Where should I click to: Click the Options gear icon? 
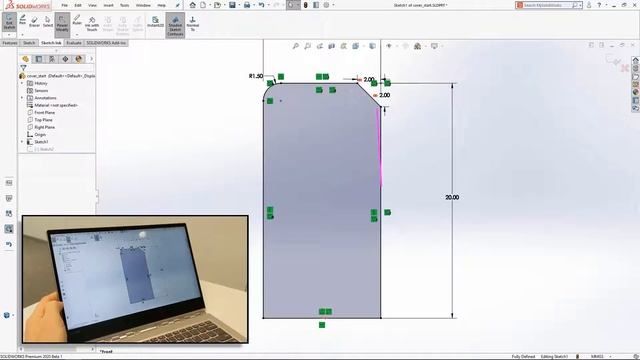click(x=327, y=5)
